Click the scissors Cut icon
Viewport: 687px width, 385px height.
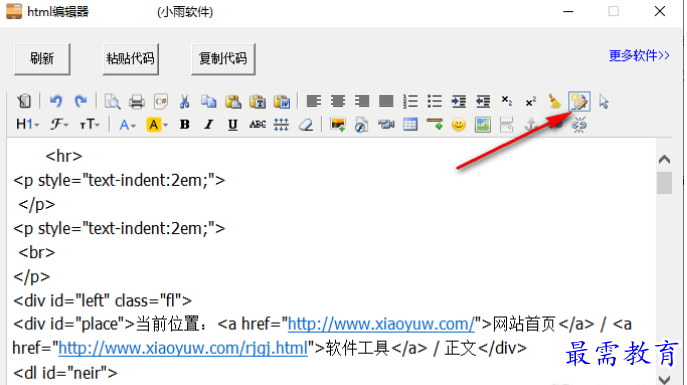[184, 102]
